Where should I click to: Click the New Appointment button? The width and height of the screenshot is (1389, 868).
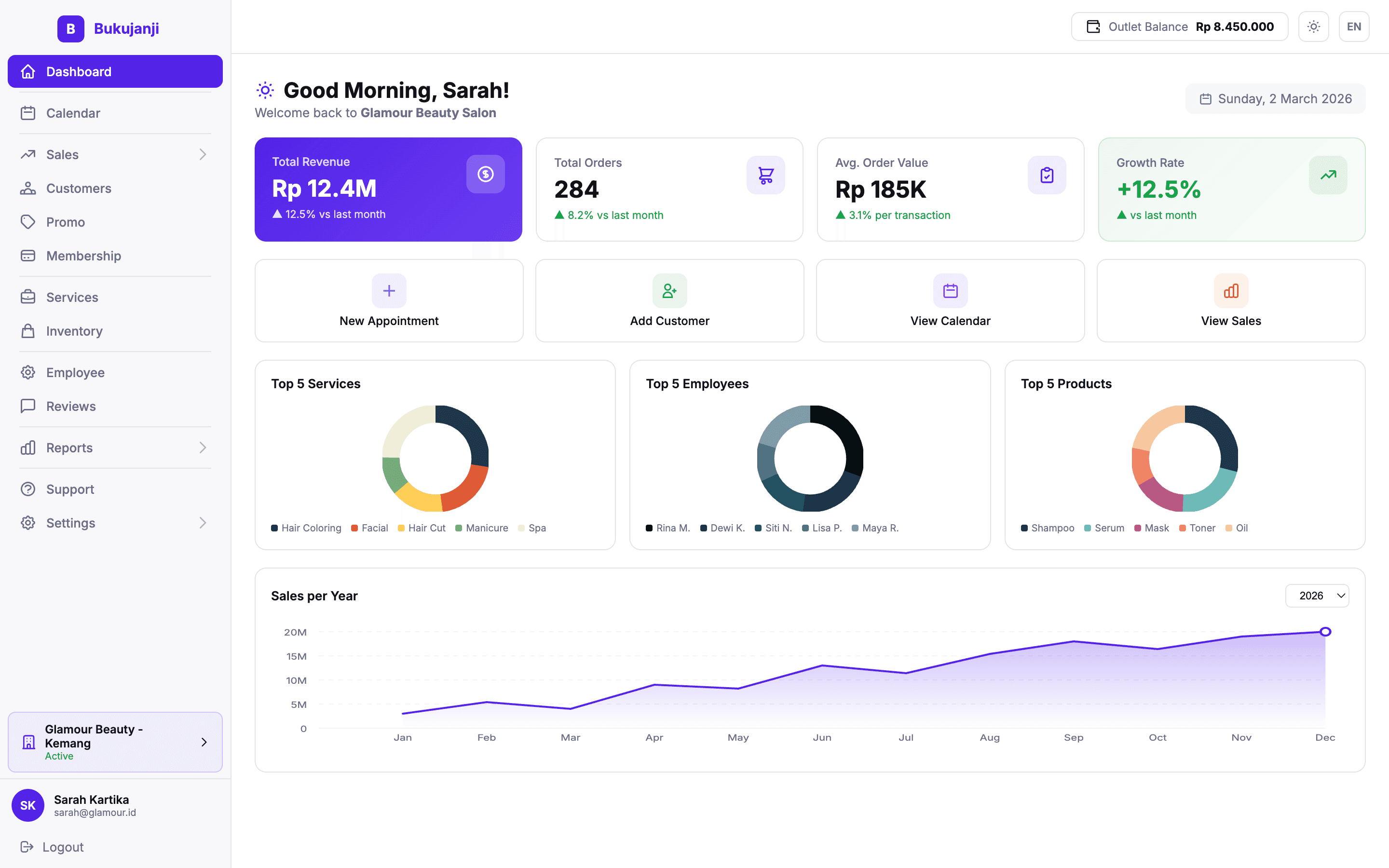389,300
